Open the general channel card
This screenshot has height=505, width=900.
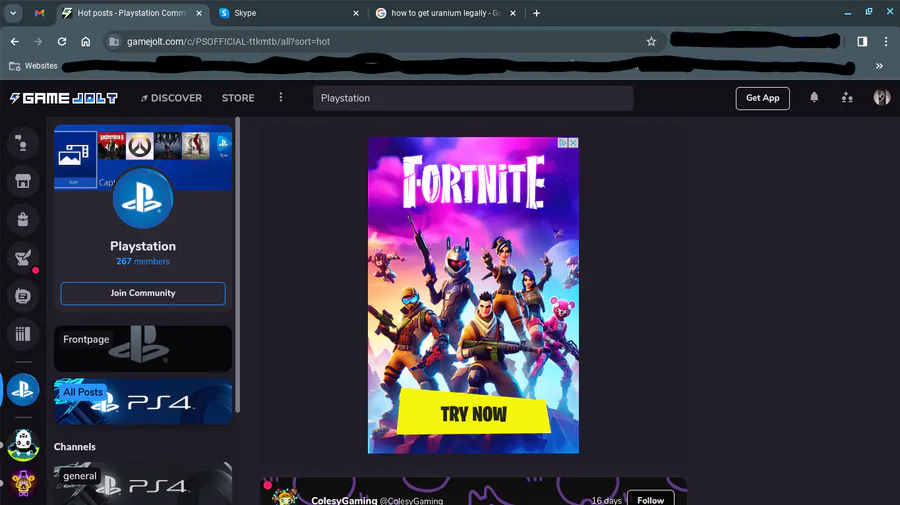click(x=143, y=484)
